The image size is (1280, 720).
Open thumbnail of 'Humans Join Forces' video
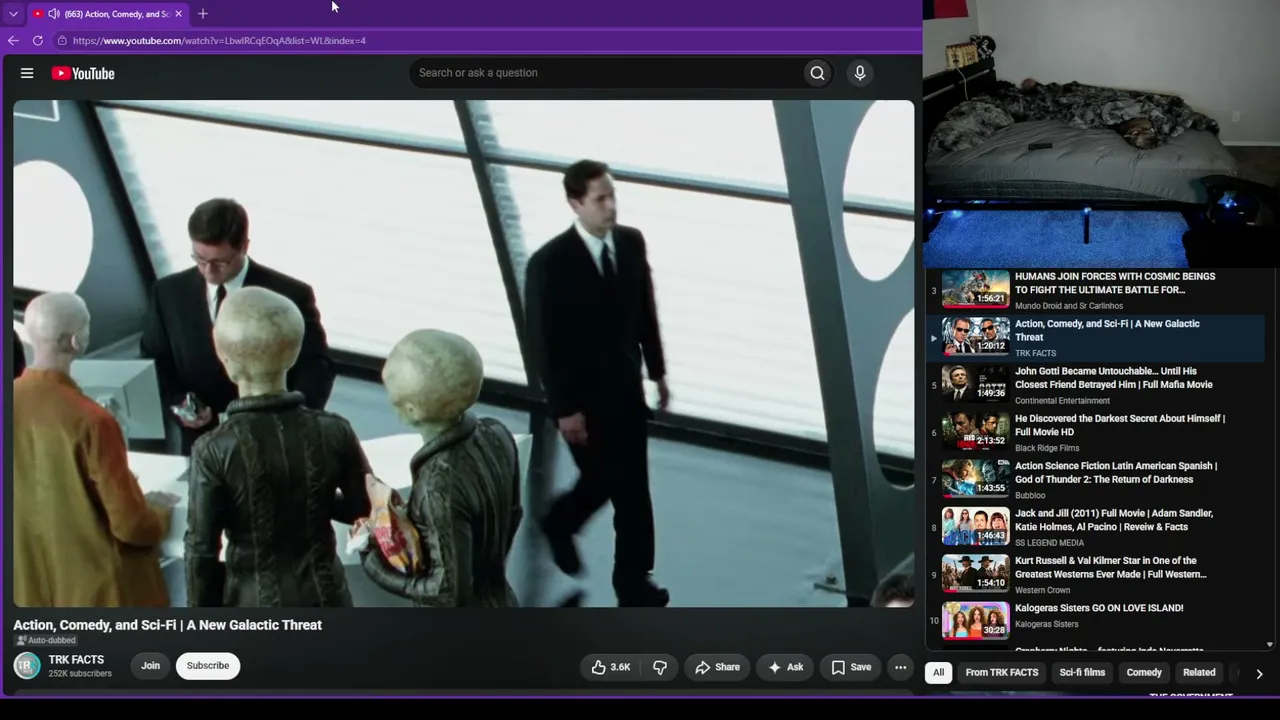point(976,289)
